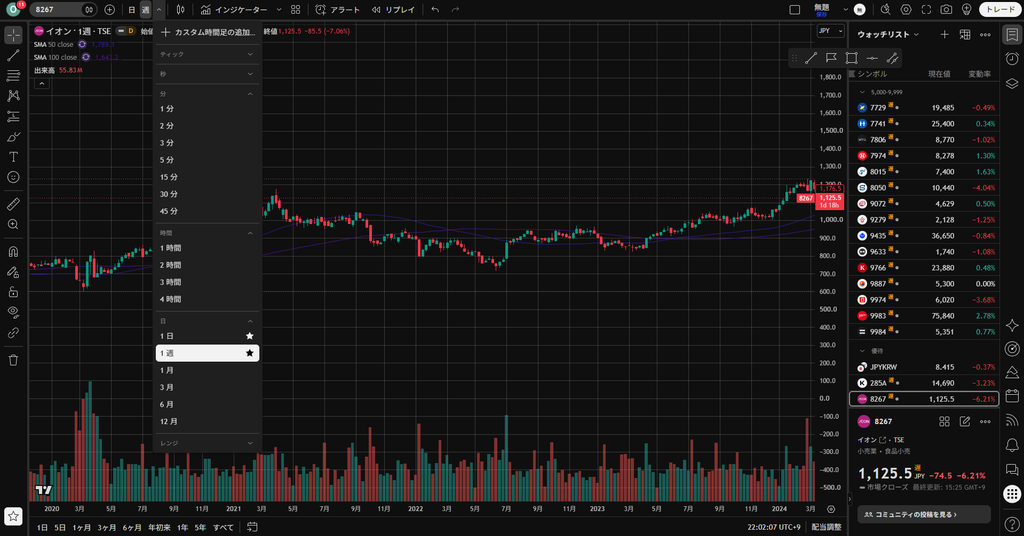Screen dimensions: 1024x536
Task: Choose the 45 minute interval
Action: coord(208,211)
